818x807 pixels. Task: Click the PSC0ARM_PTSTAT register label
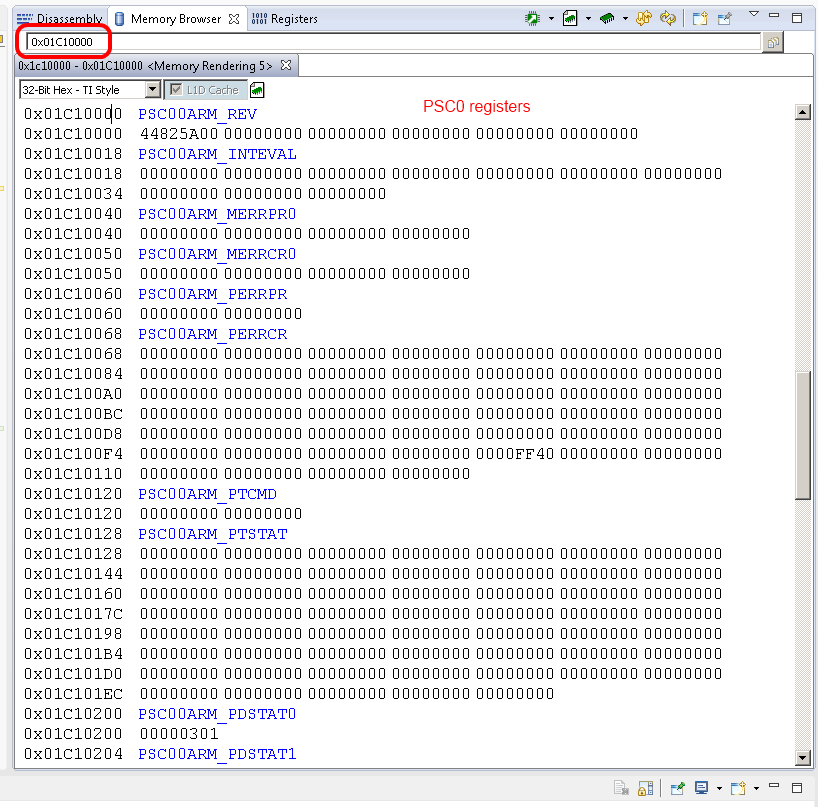tap(212, 534)
